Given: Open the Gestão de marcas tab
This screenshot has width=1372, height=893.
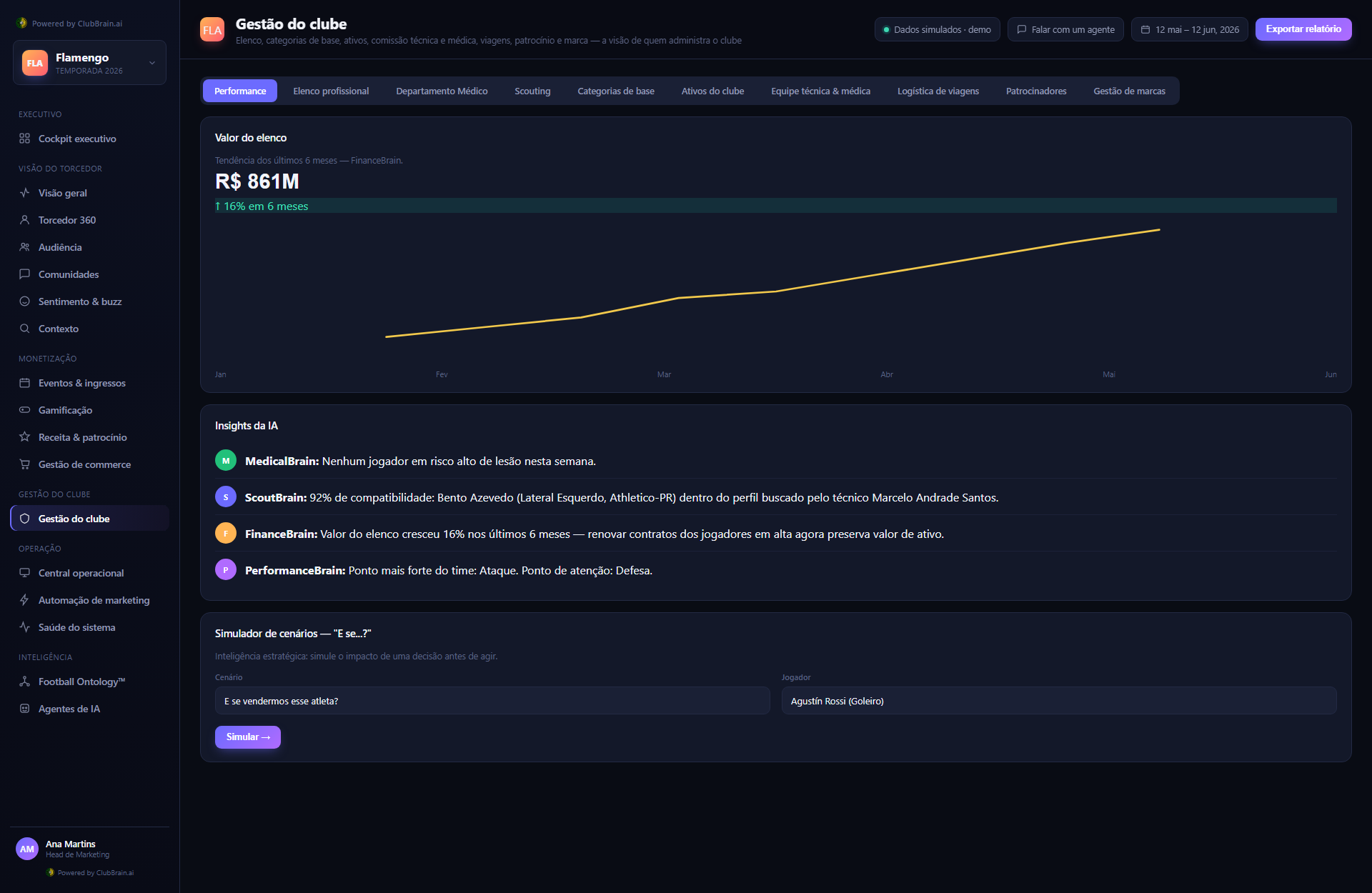Looking at the screenshot, I should click(1129, 91).
